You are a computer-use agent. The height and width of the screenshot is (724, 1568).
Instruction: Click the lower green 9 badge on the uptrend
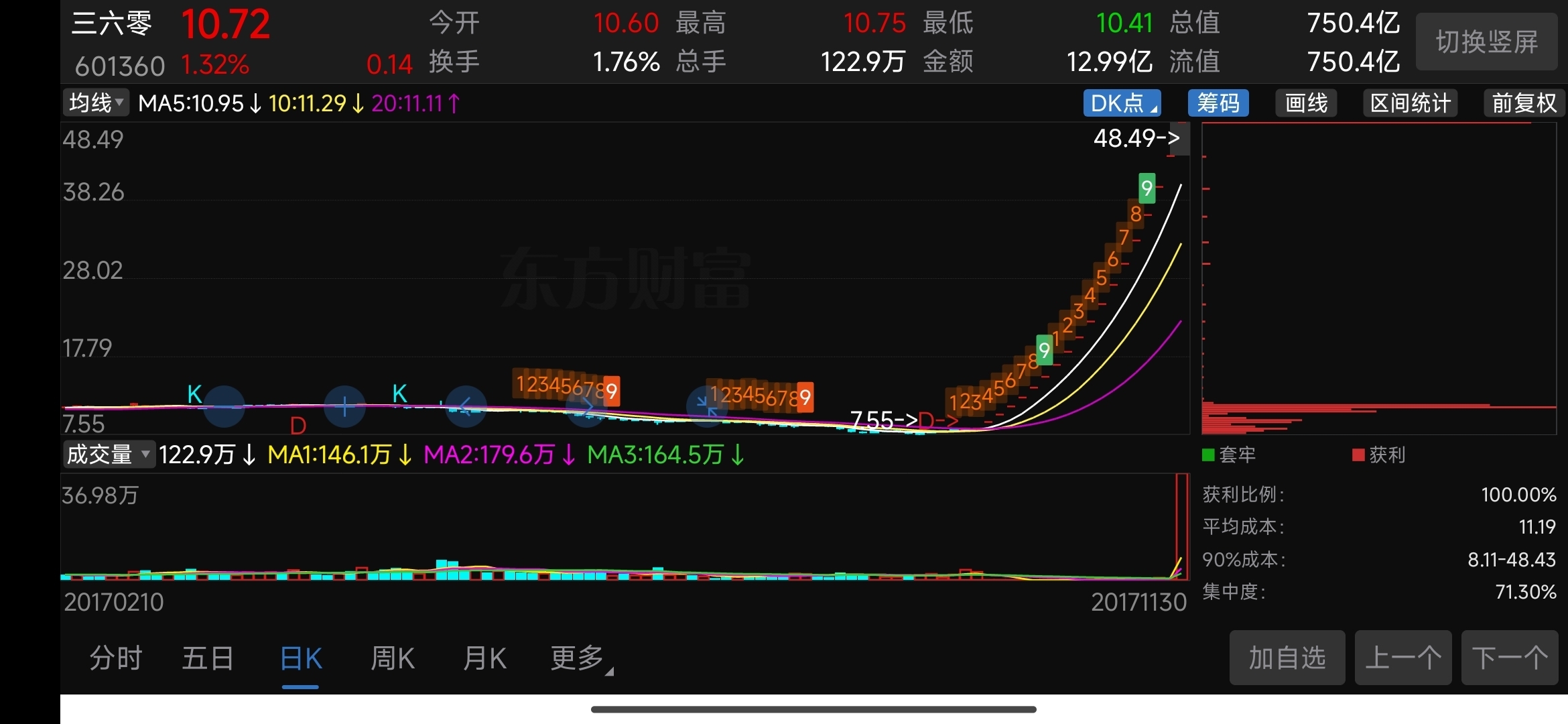(1044, 350)
